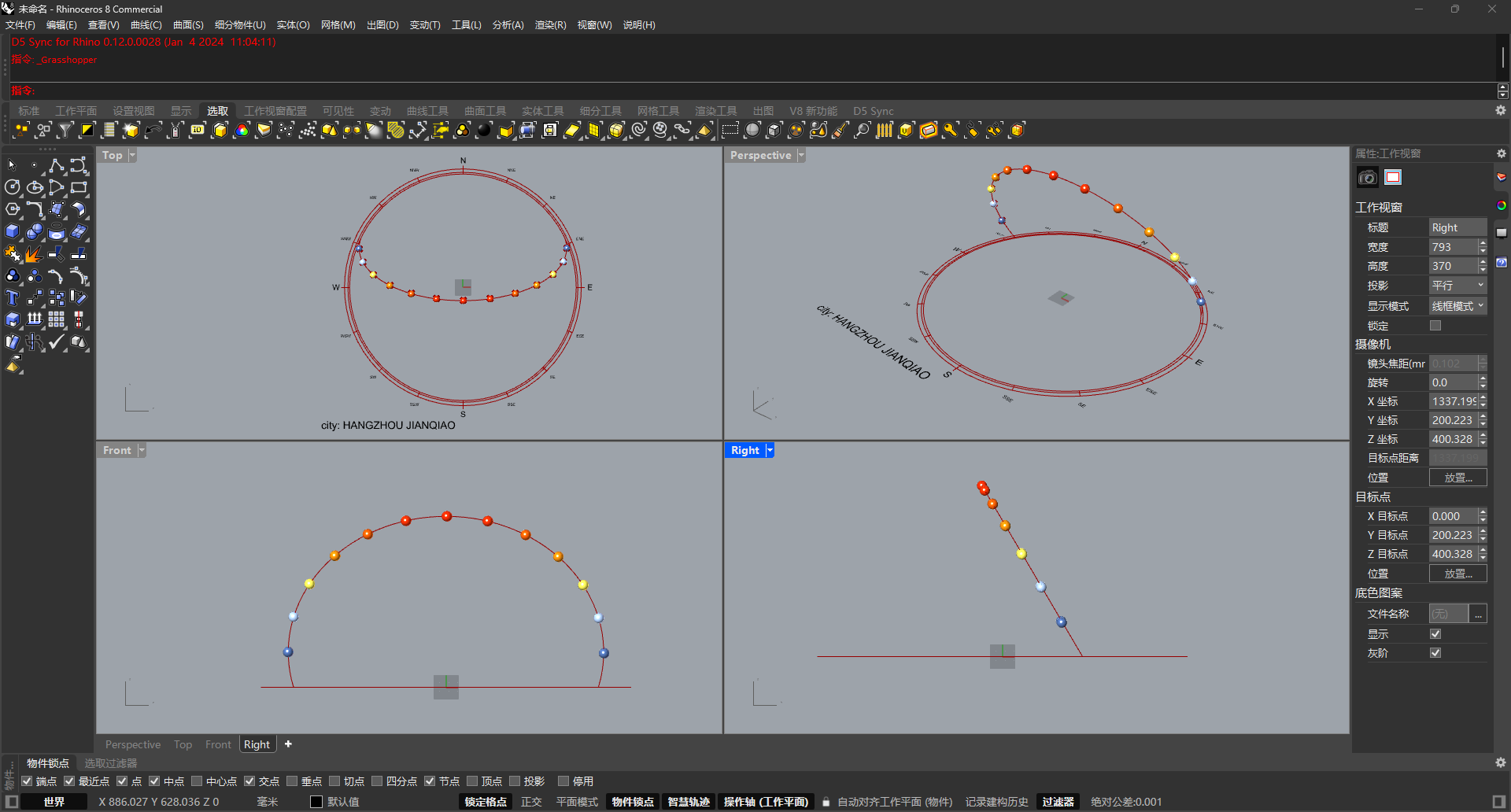Click the target 位置 放置 button
Image resolution: width=1511 pixels, height=812 pixels.
[x=1457, y=574]
